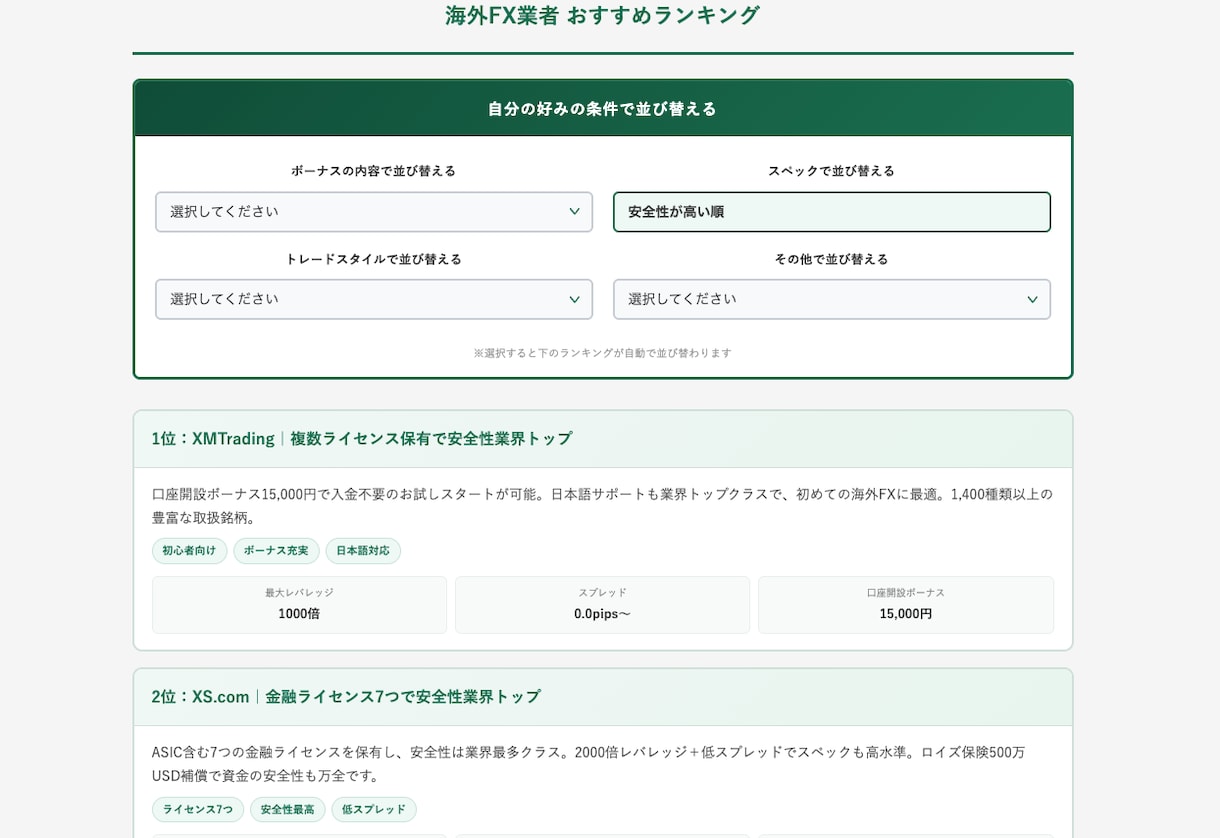
Task: Click the chevron of the その他 sort dropdown
Action: tap(1032, 299)
